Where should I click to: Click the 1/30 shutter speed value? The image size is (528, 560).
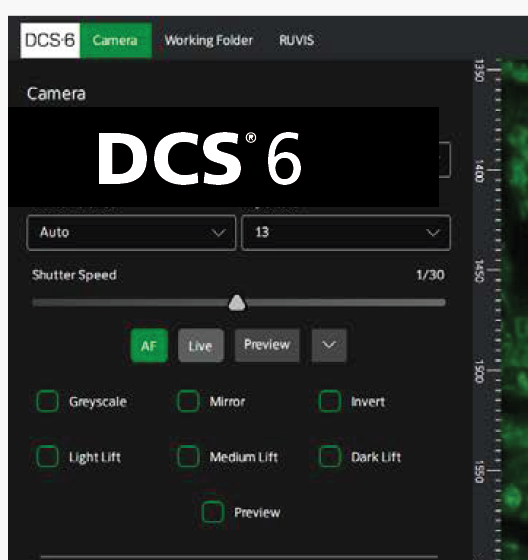click(430, 275)
